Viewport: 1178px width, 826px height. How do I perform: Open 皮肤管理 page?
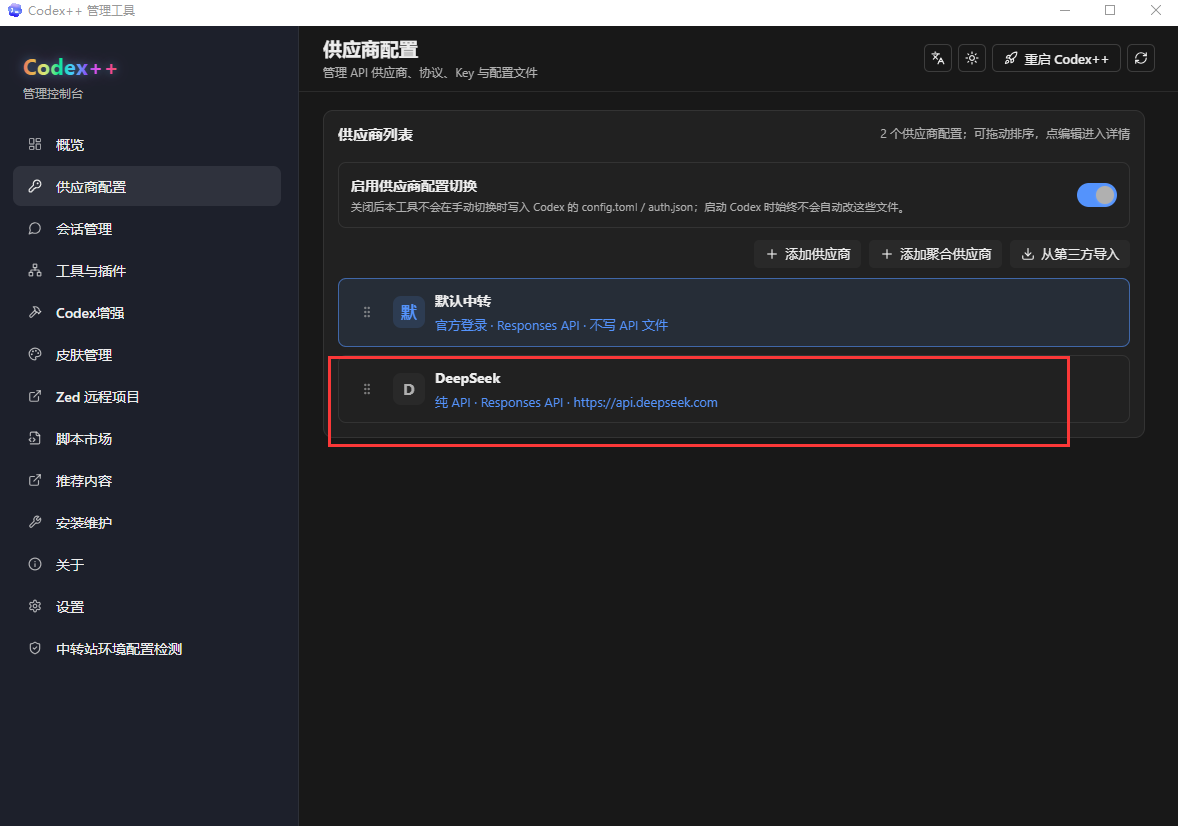(146, 355)
